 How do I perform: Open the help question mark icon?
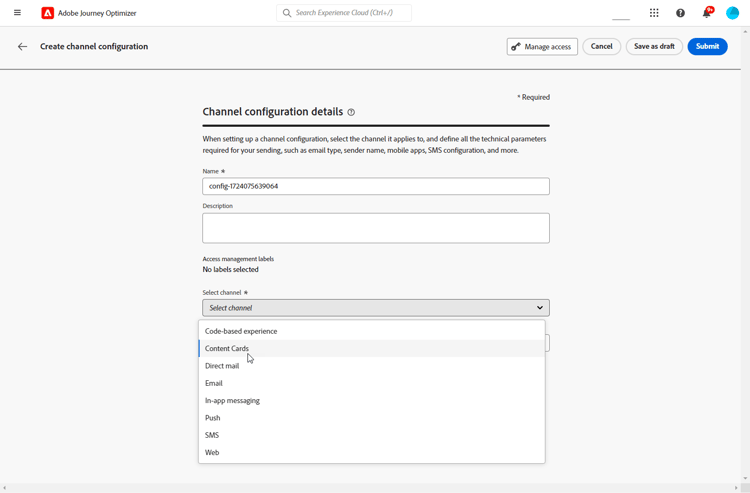pyautogui.click(x=680, y=13)
